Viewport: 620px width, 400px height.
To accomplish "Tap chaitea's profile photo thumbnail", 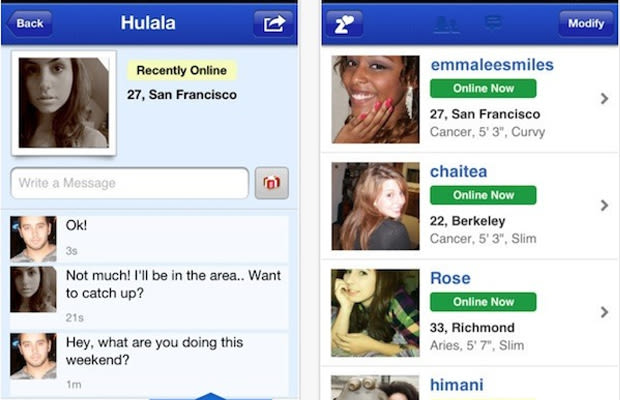I will (x=375, y=206).
